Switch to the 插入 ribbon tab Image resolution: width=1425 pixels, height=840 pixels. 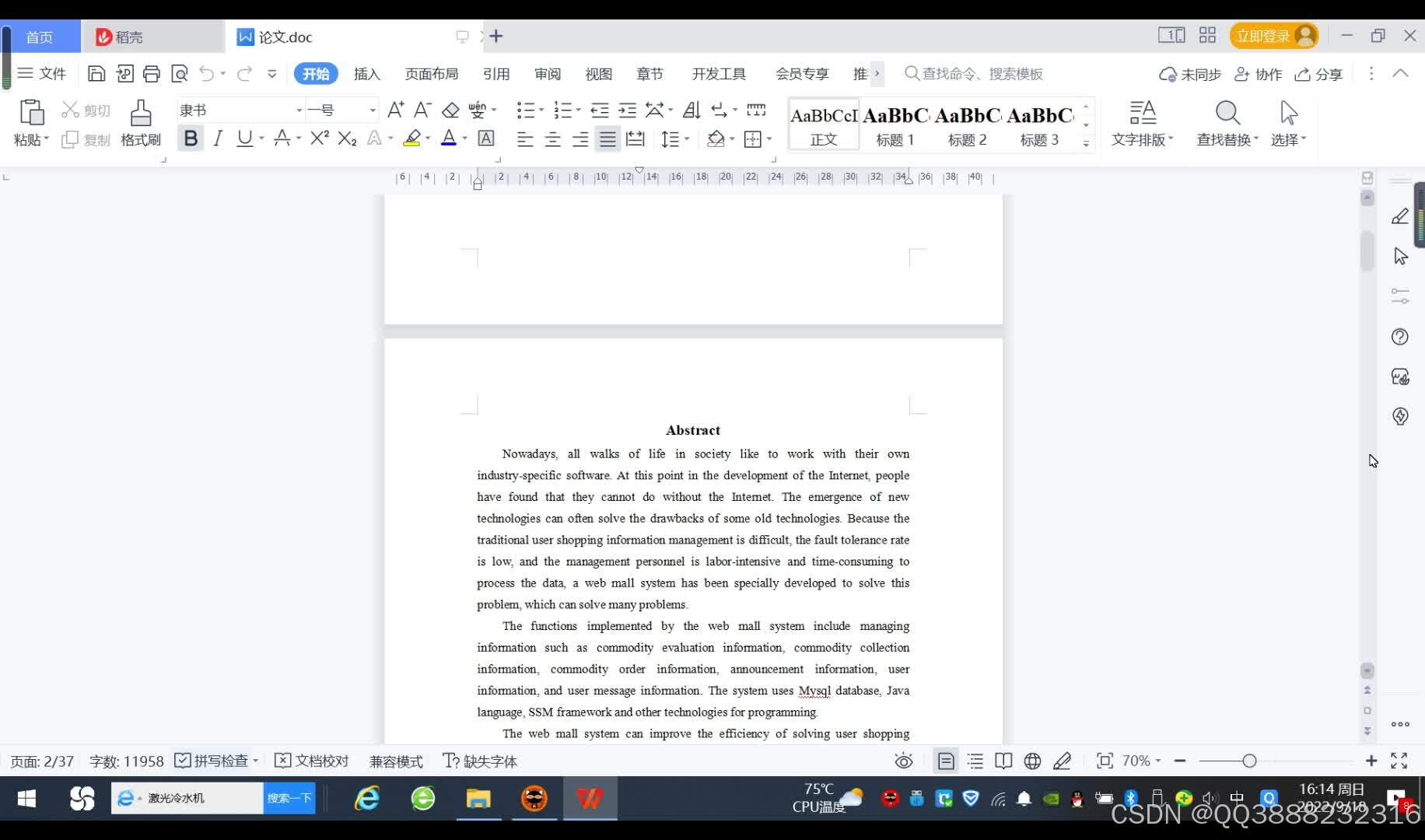pyautogui.click(x=366, y=73)
